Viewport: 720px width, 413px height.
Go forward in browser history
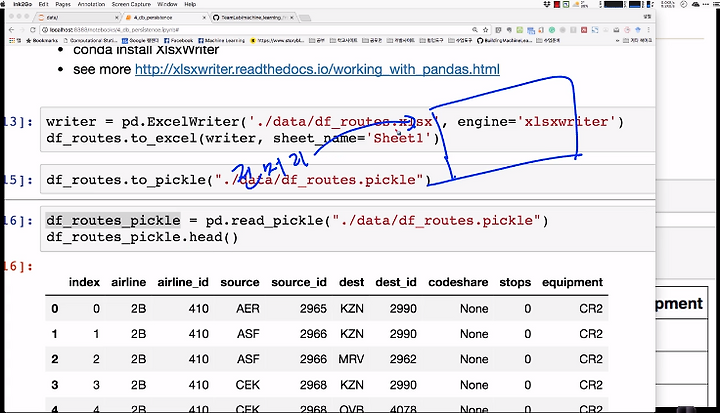coord(22,30)
